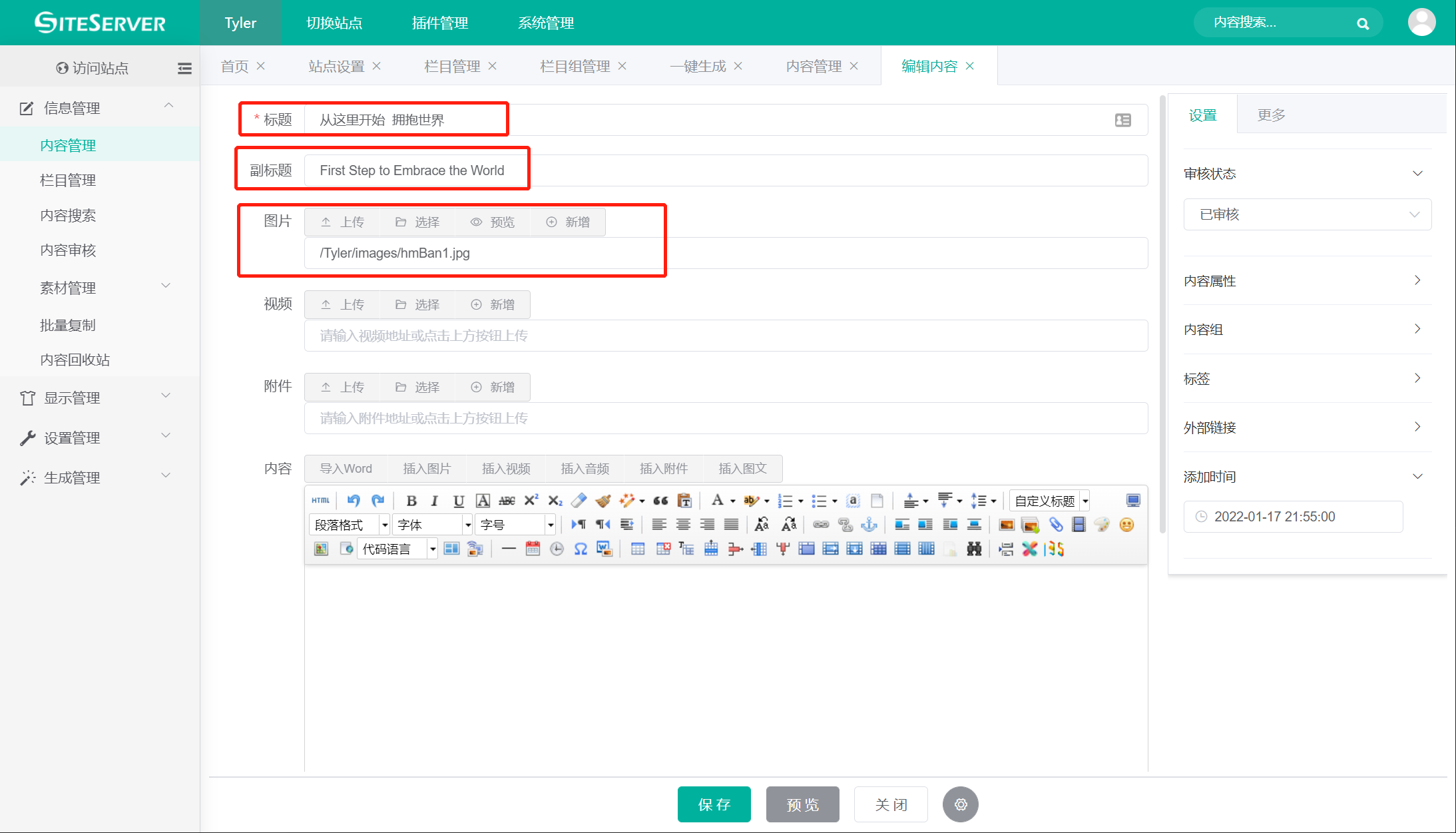Viewport: 1456px width, 833px height.
Task: Click the green 保存 button
Action: coord(714,804)
